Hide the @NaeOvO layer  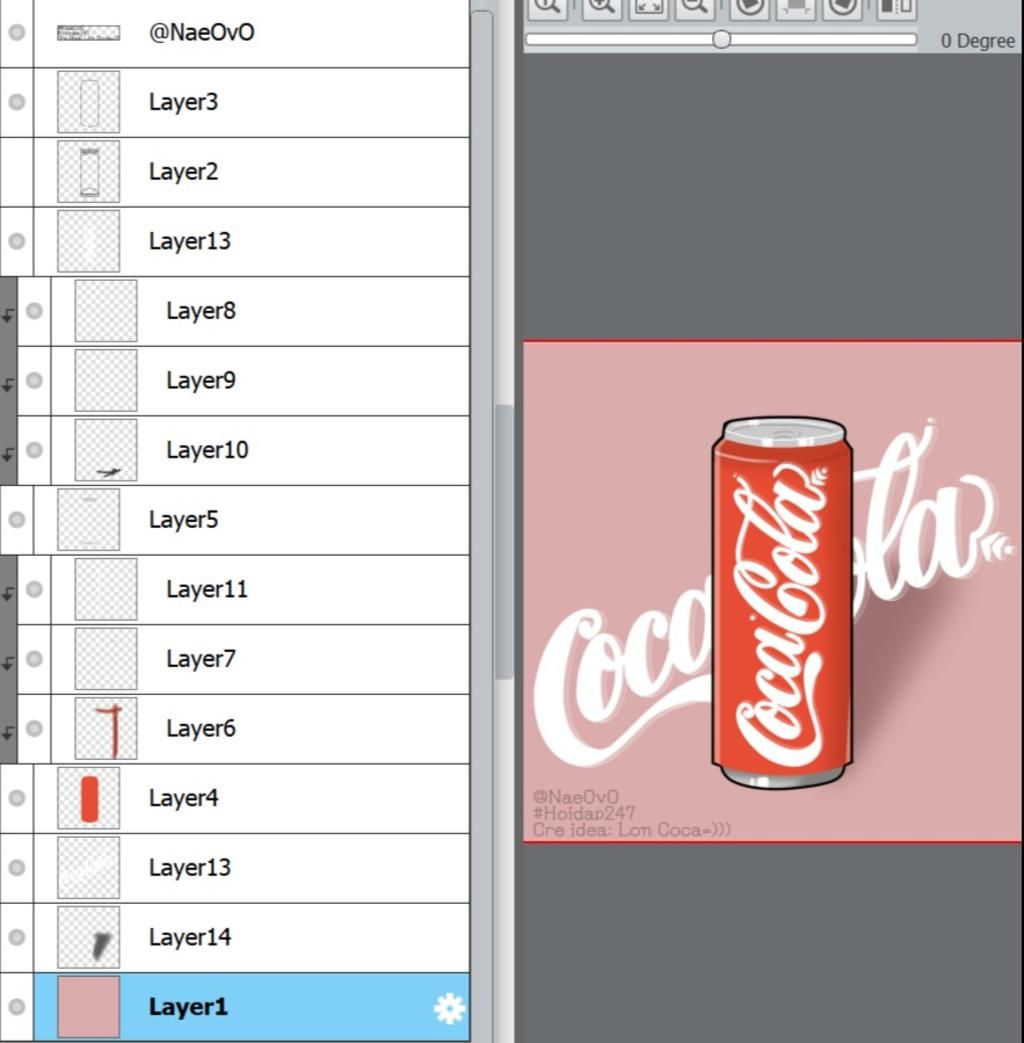point(17,32)
